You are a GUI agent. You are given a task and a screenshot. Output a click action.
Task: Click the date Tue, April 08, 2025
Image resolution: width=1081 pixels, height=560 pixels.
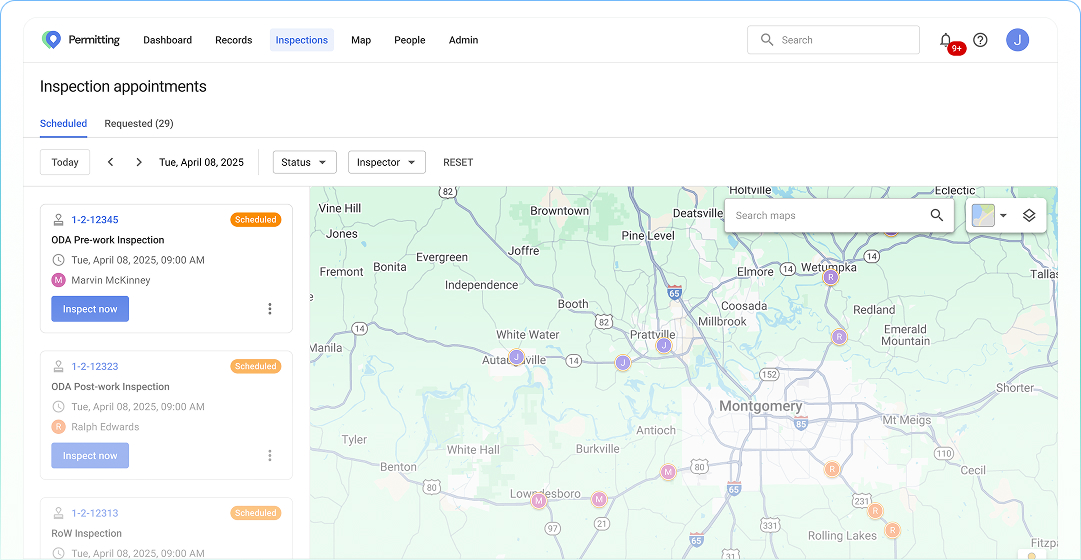pos(201,162)
